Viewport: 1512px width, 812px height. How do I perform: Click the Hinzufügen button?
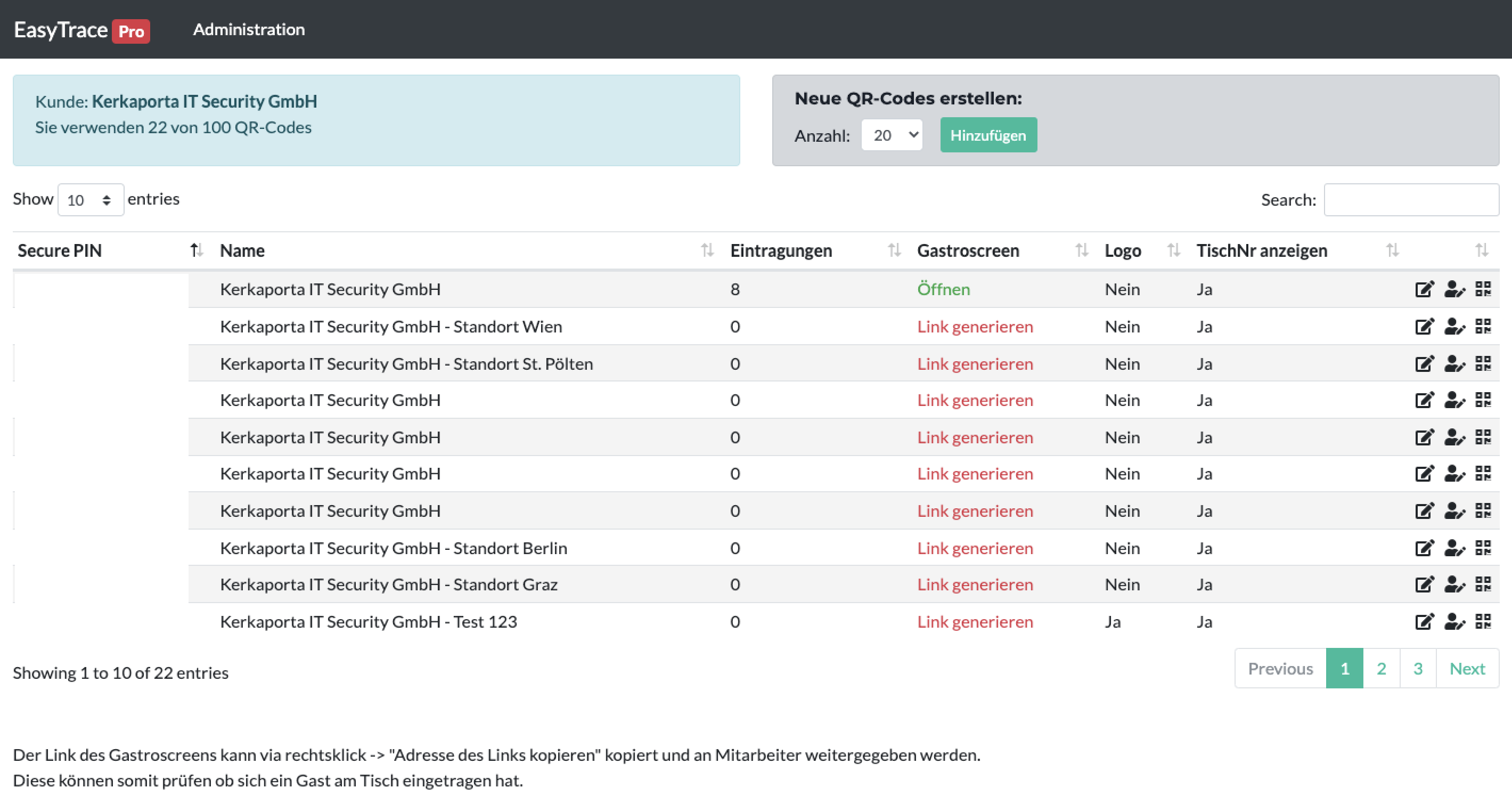[988, 135]
